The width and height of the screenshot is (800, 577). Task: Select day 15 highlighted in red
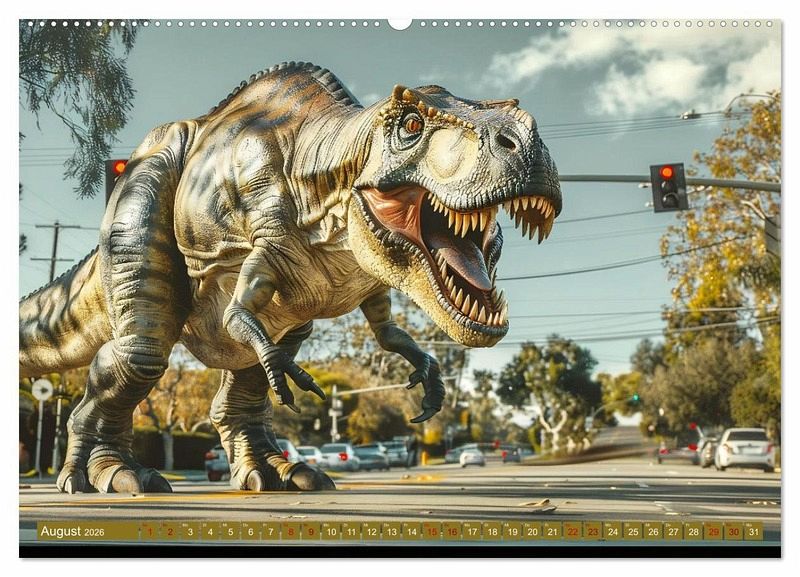pyautogui.click(x=431, y=531)
